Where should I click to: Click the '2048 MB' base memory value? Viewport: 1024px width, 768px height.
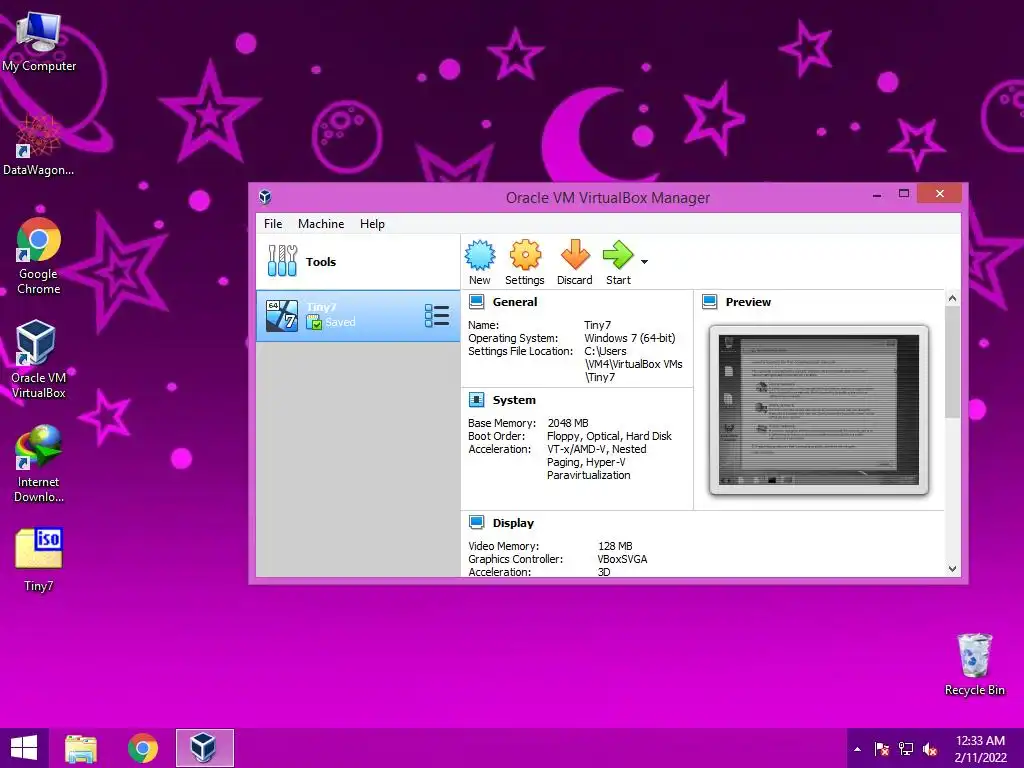pyautogui.click(x=568, y=423)
